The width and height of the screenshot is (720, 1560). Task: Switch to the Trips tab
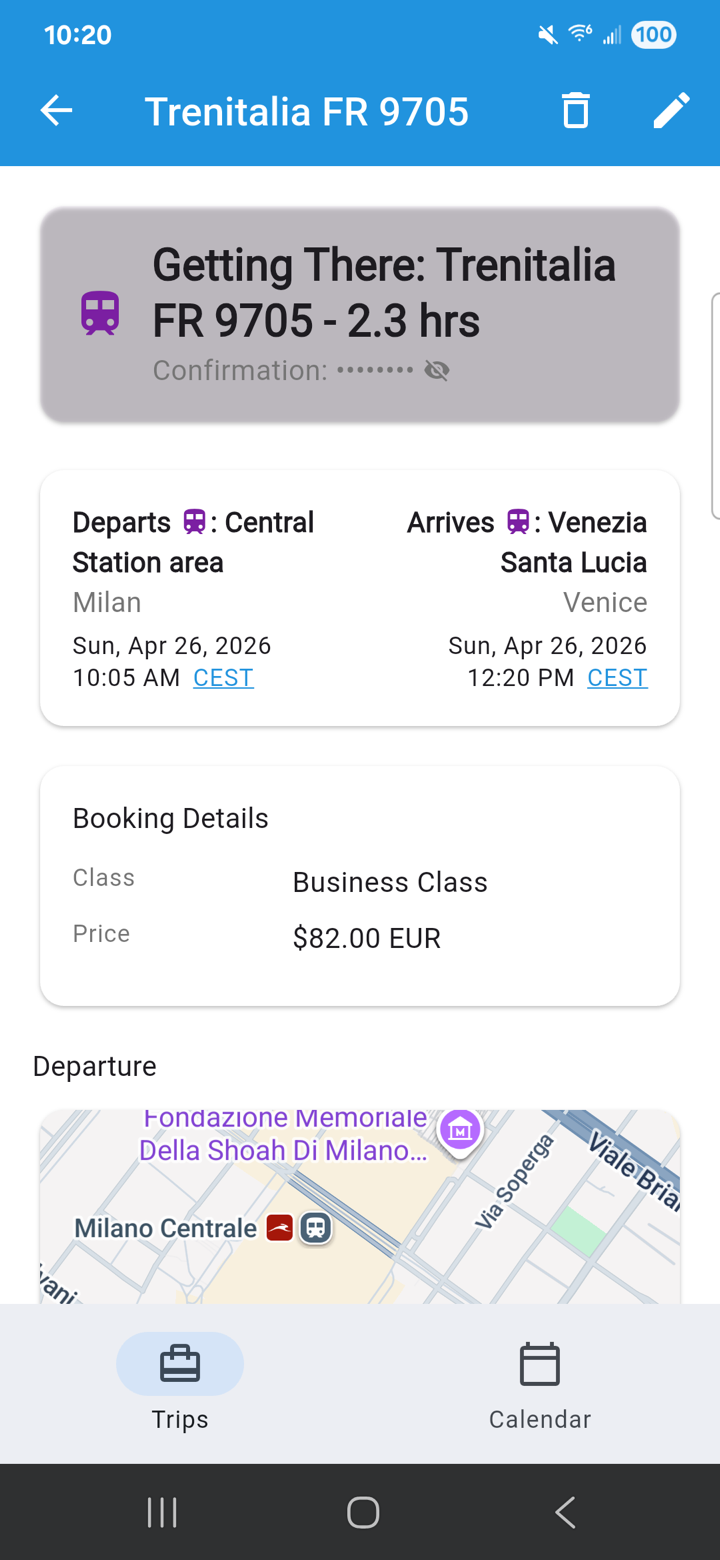click(x=180, y=1381)
